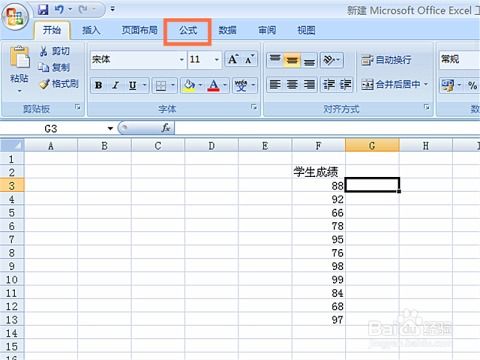Switch to the 公式 Formulas tab
Image resolution: width=480 pixels, height=360 pixels.
tap(188, 31)
